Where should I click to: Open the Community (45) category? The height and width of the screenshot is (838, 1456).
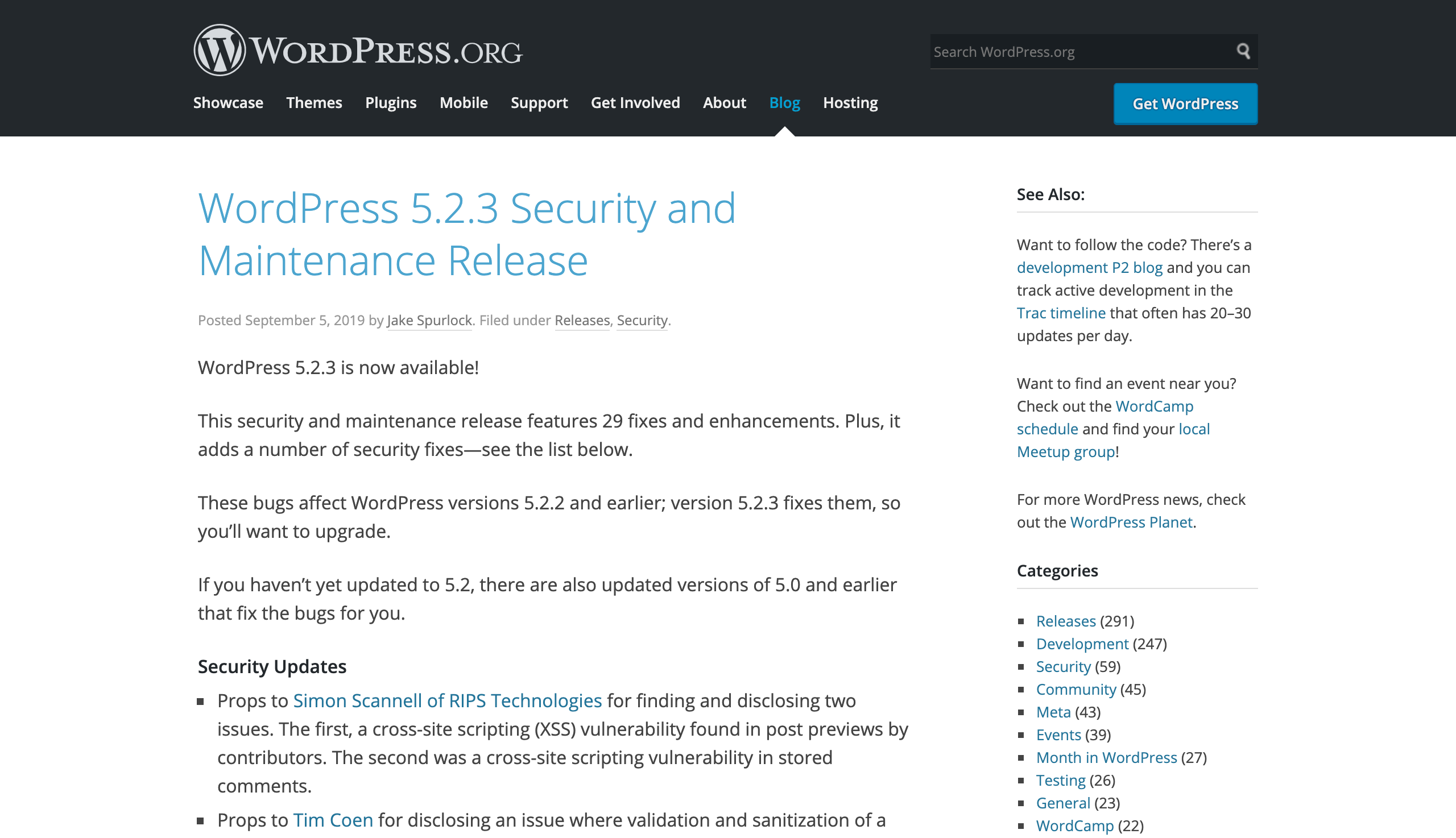click(1076, 690)
